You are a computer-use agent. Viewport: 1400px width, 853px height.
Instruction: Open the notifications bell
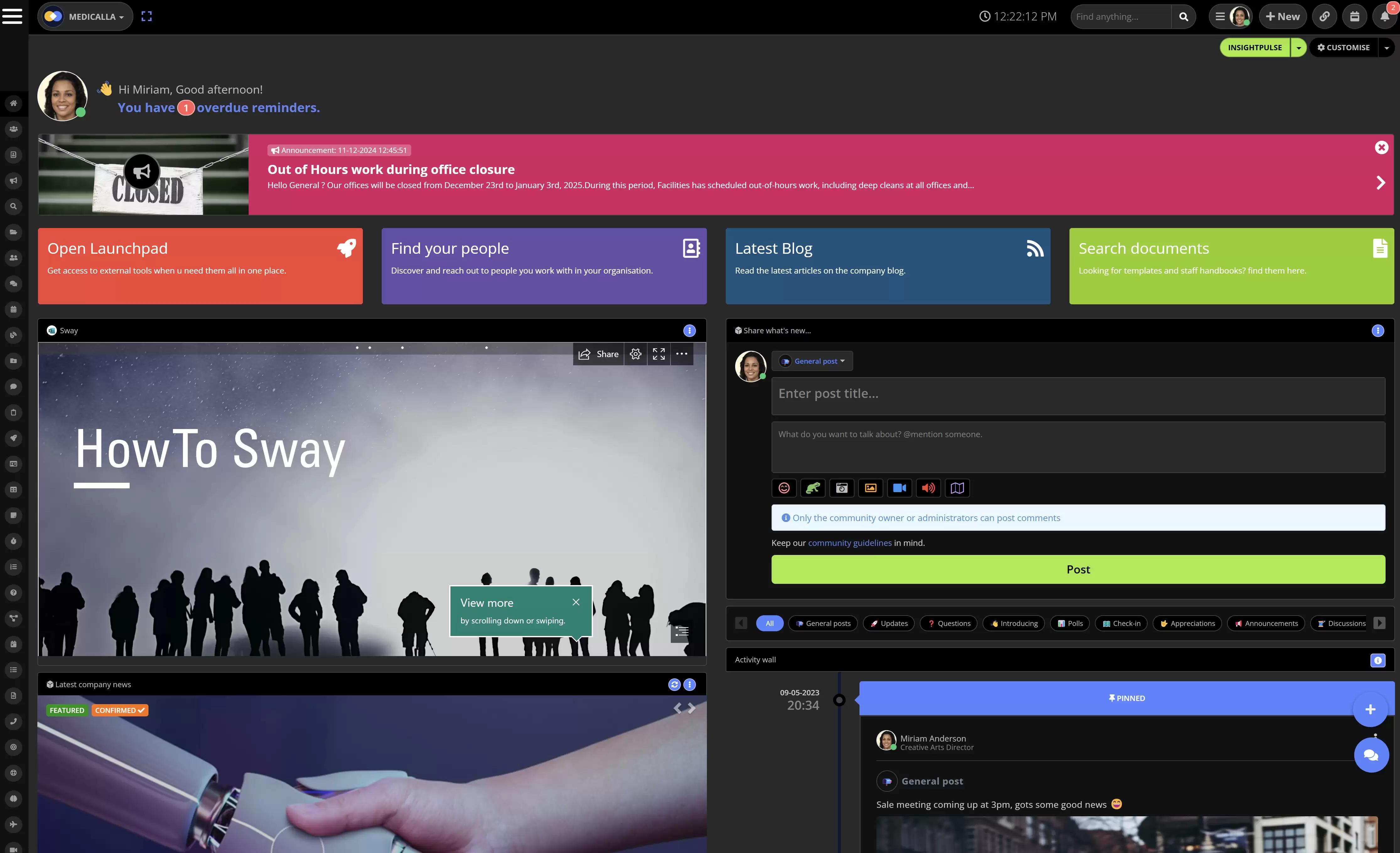point(1385,17)
